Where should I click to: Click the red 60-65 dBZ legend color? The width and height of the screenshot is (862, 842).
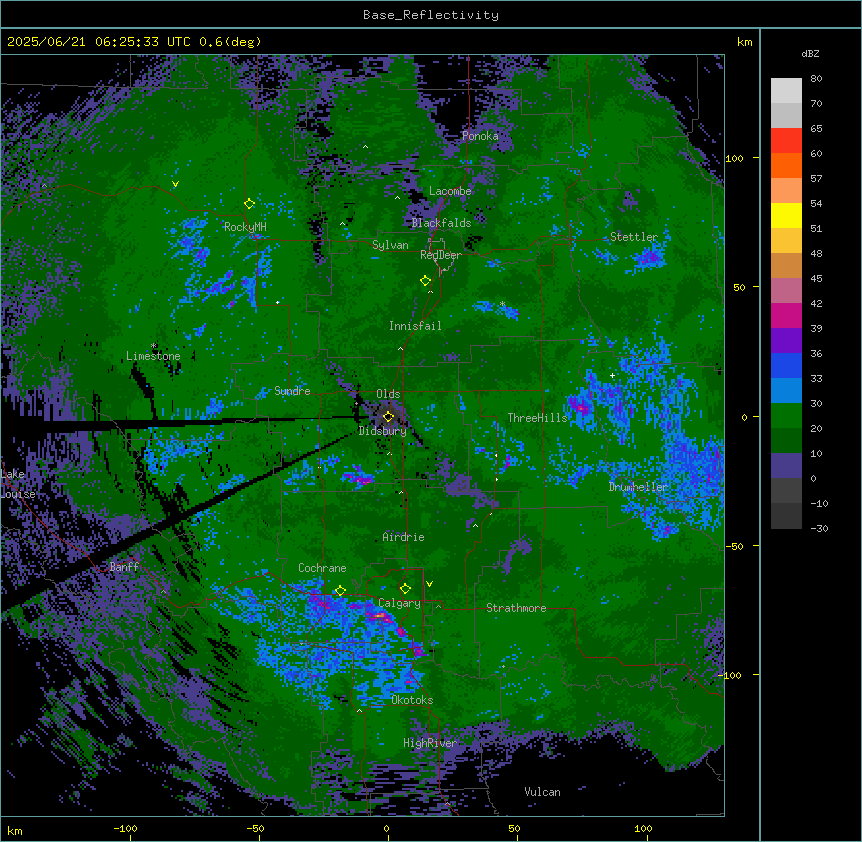pos(786,141)
